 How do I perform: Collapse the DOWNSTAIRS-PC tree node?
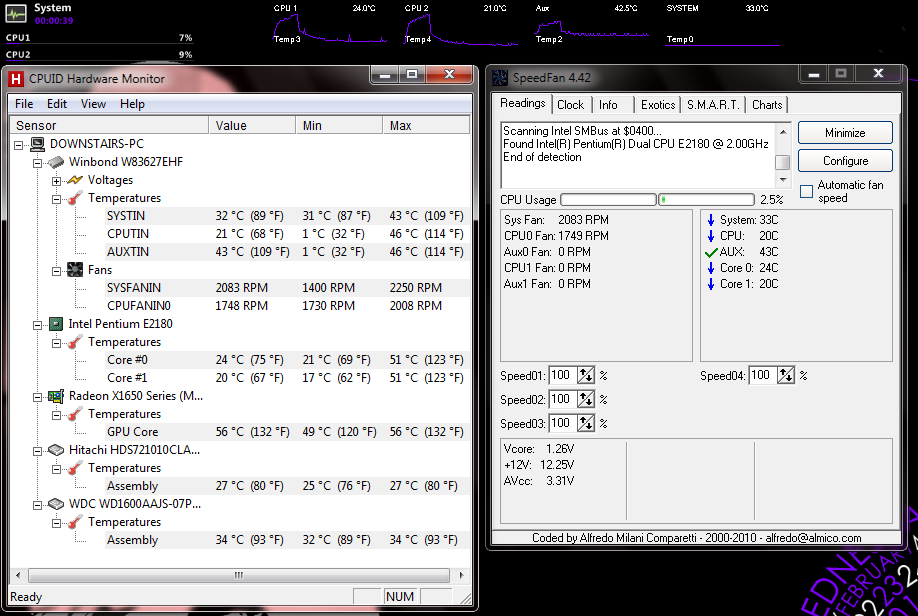[18, 145]
